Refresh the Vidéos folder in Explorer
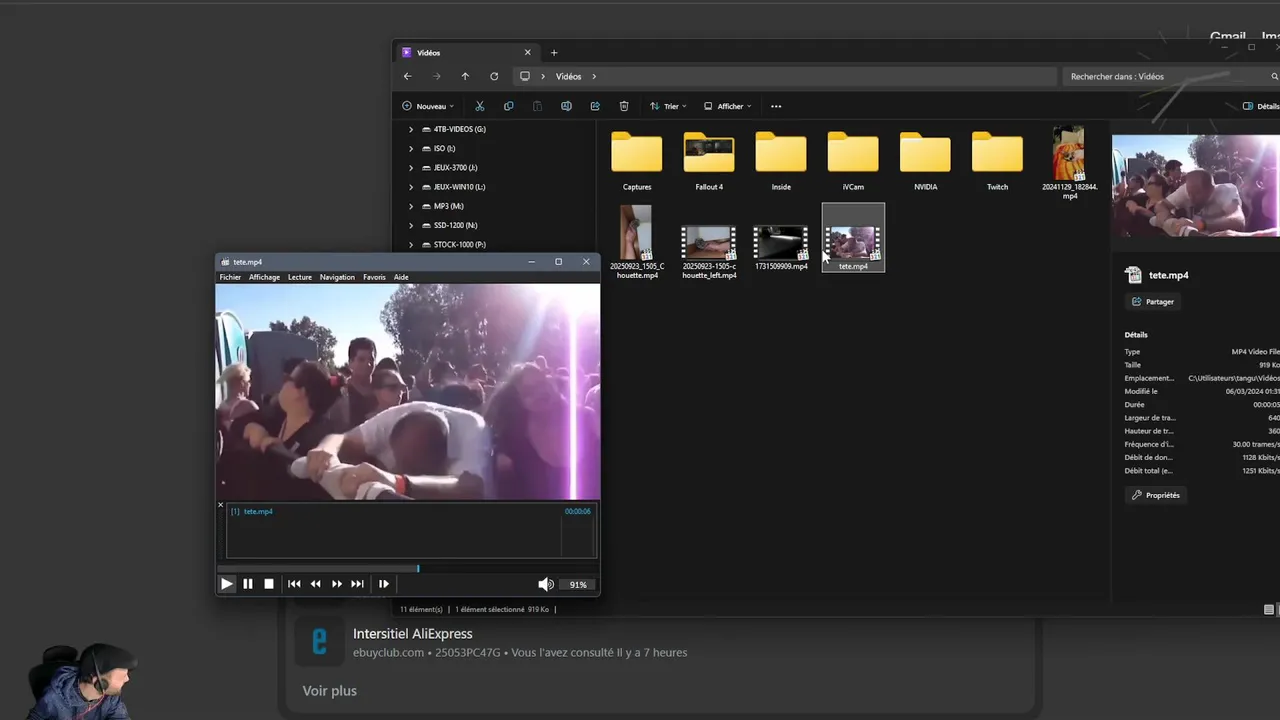1280x720 pixels. 494,76
